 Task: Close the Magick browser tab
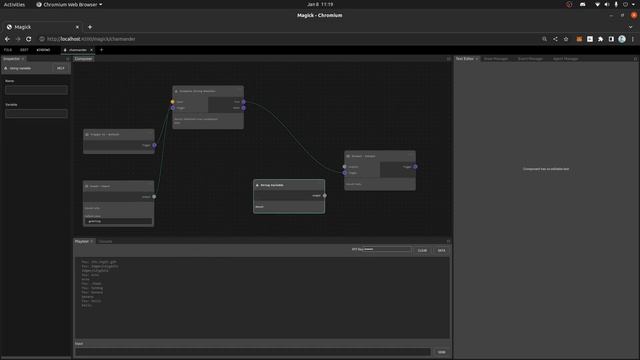[x=77, y=27]
